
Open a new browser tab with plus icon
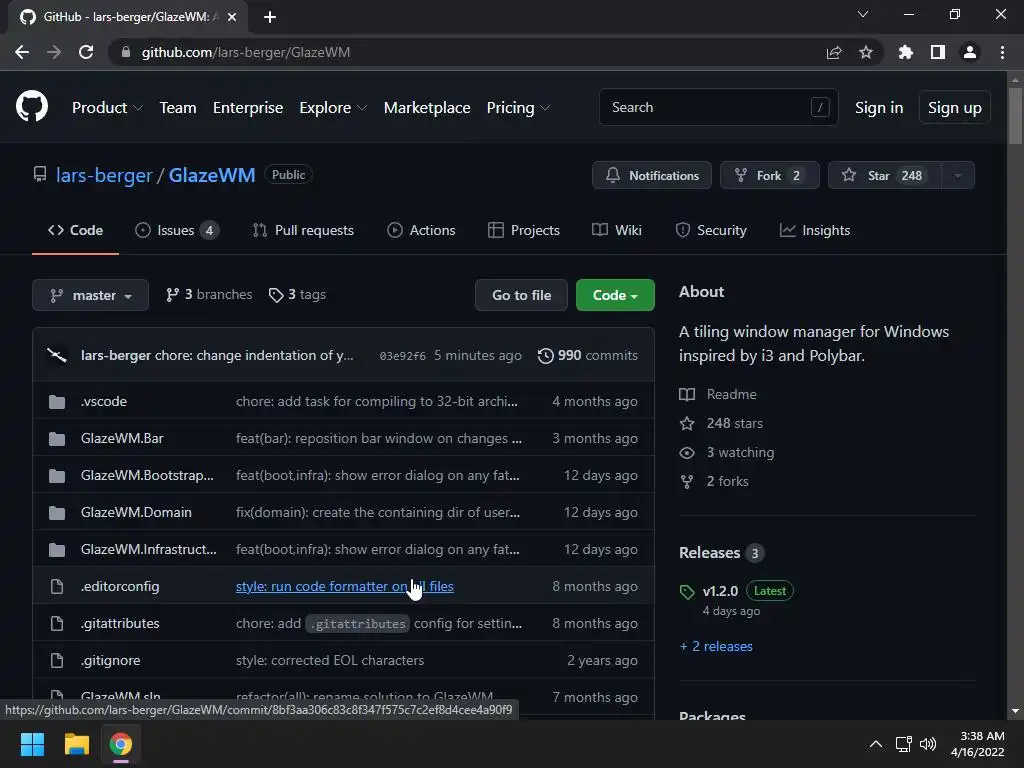[x=270, y=17]
